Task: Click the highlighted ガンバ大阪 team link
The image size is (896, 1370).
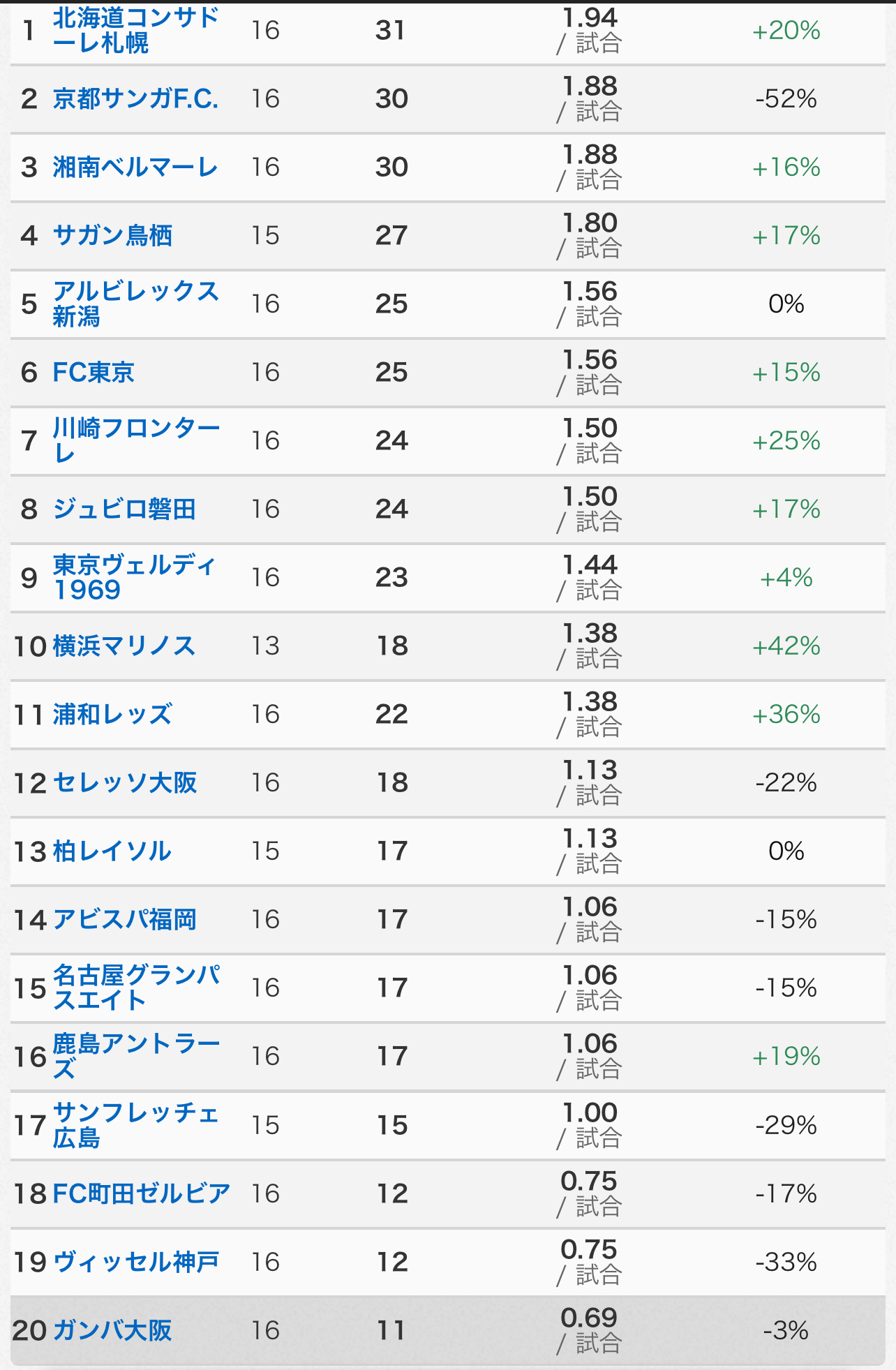Action: [x=112, y=1330]
